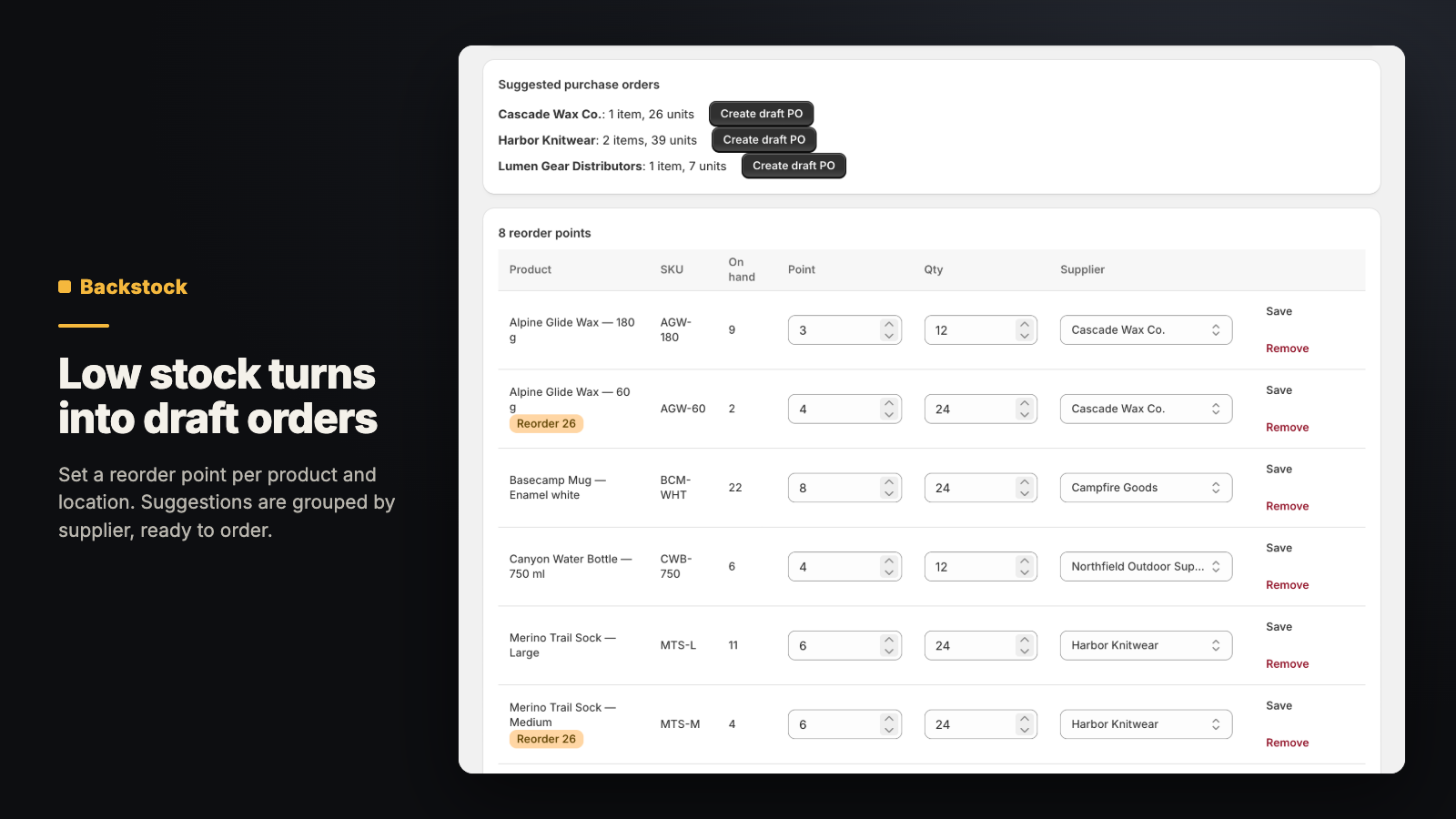Open Campfire Goods supplier dropdown
1456x819 pixels.
point(1146,488)
